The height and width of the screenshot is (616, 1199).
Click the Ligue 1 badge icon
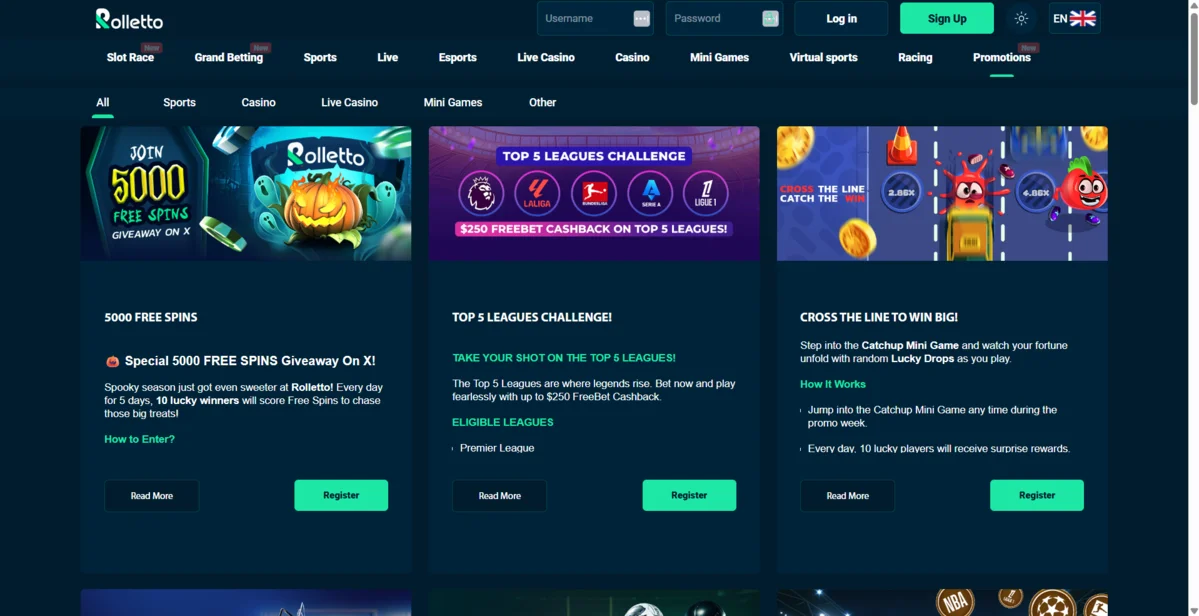point(706,193)
